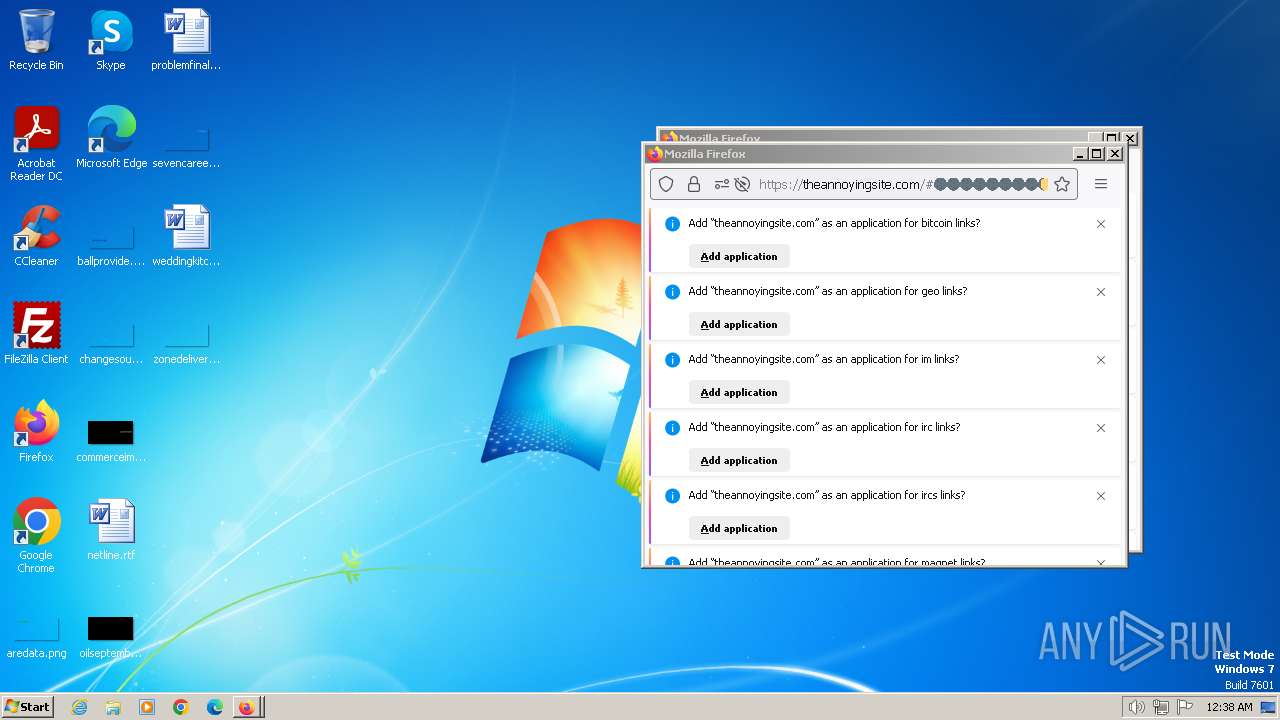The image size is (1280, 720).
Task: Select the FileZilla Client shortcut
Action: tap(36, 334)
